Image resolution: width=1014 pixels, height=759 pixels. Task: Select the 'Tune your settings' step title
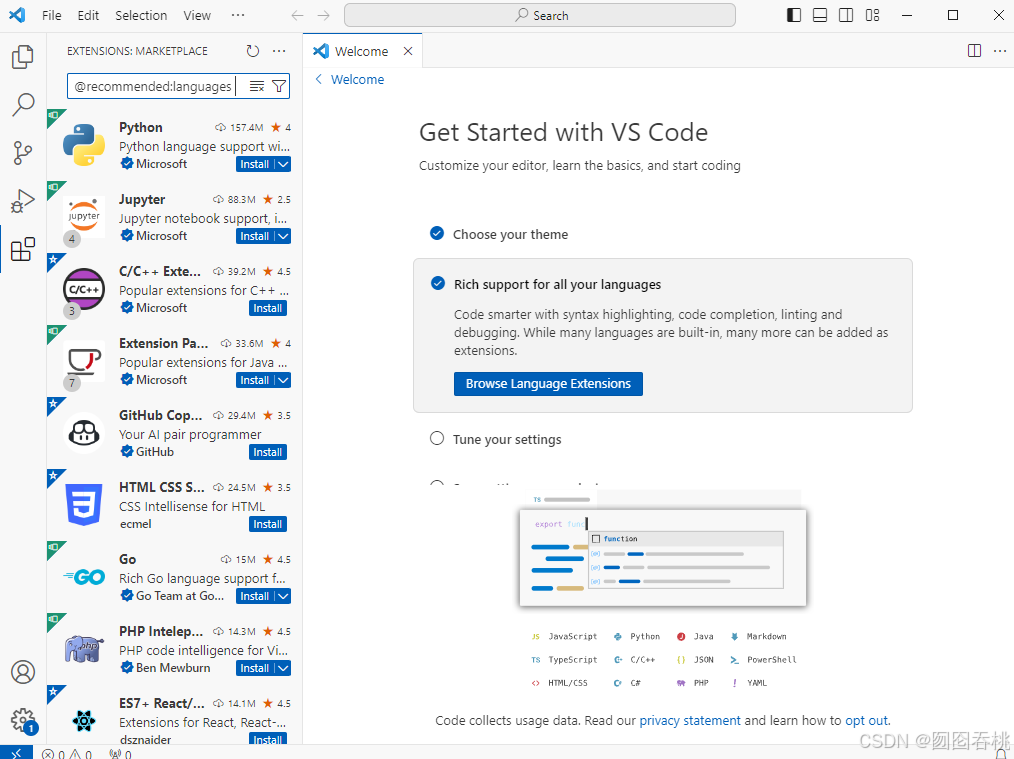tap(507, 440)
